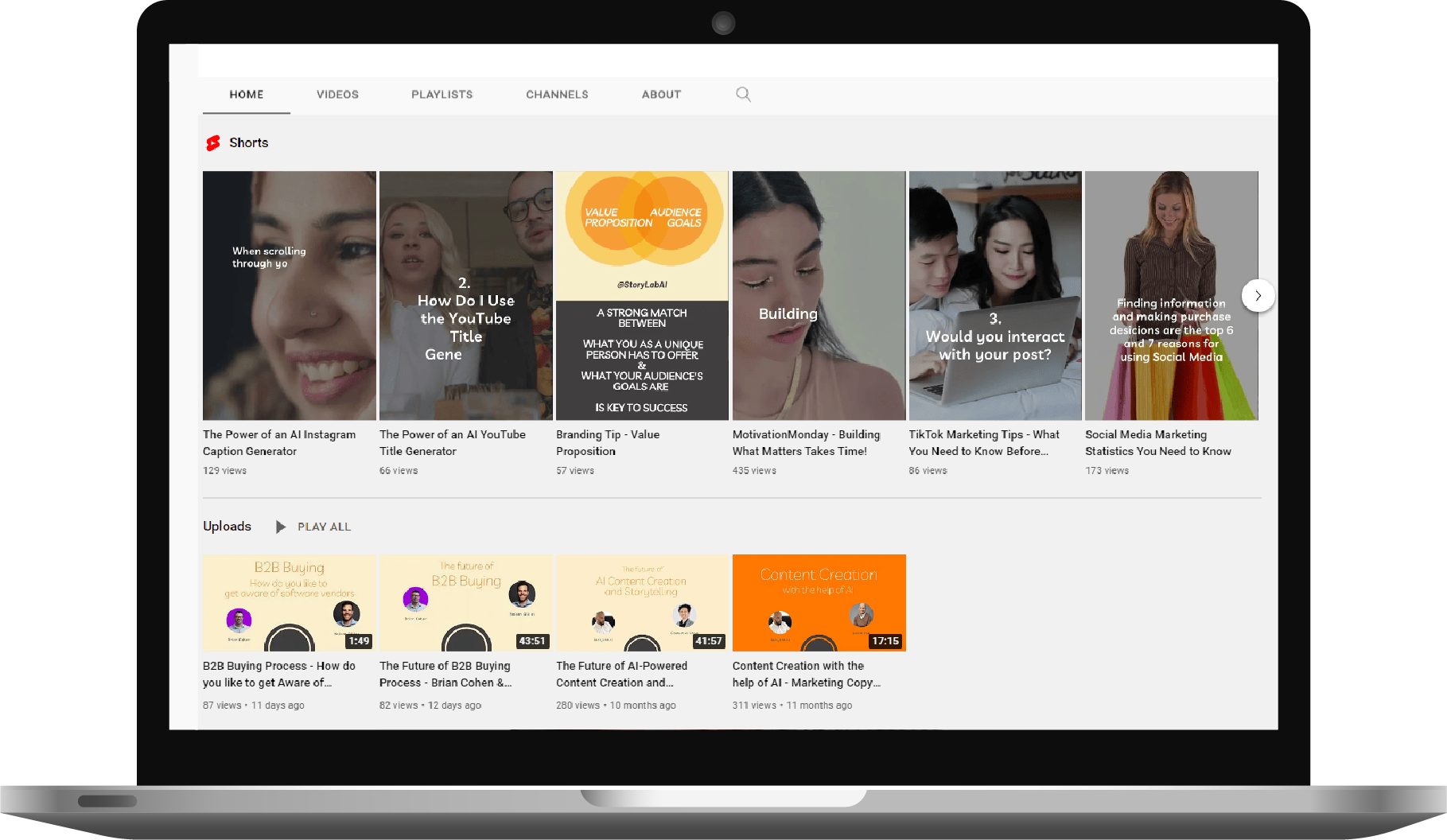The height and width of the screenshot is (840, 1447).
Task: Play the orange Content Creation video thumbnail
Action: [x=819, y=602]
